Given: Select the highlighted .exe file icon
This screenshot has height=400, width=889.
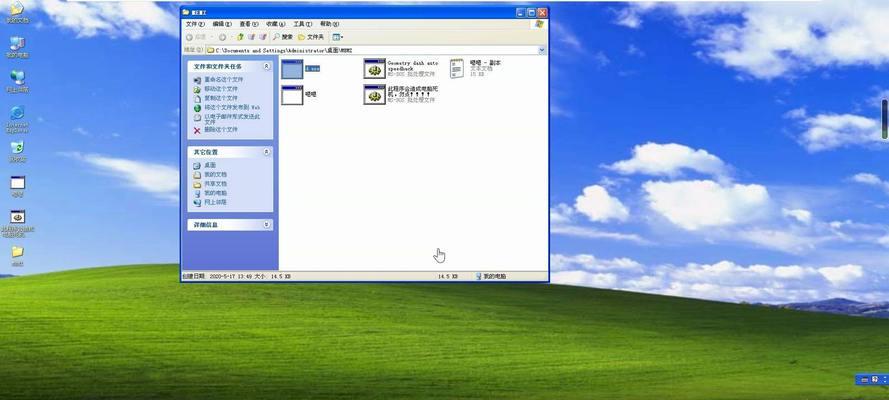Looking at the screenshot, I should [292, 69].
